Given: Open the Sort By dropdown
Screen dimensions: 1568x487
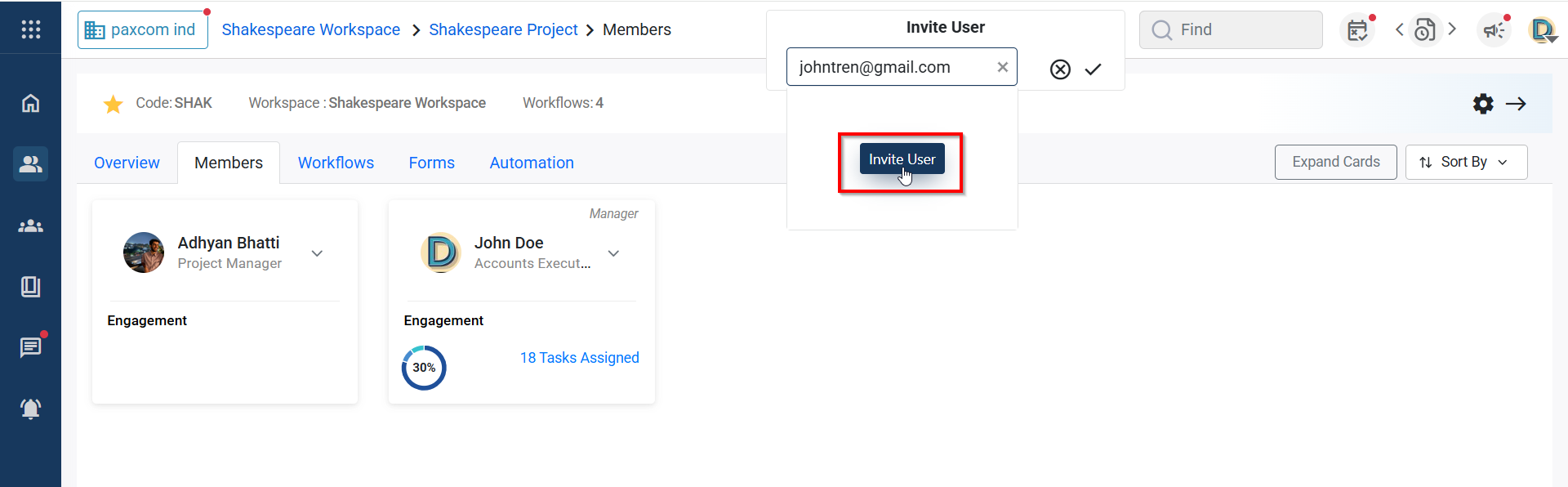Looking at the screenshot, I should click(1466, 162).
